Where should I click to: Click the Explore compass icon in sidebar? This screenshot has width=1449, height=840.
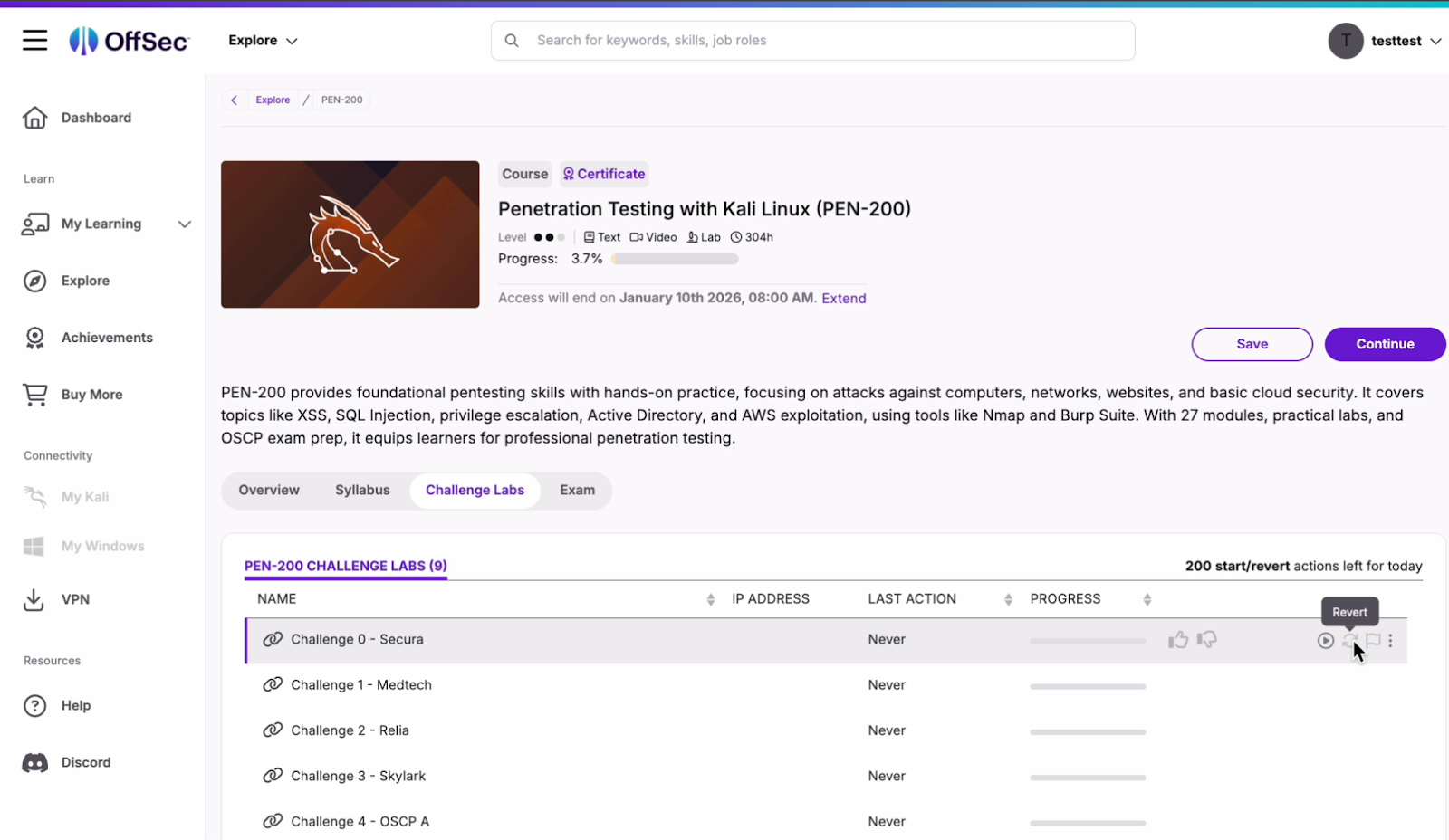pos(35,281)
